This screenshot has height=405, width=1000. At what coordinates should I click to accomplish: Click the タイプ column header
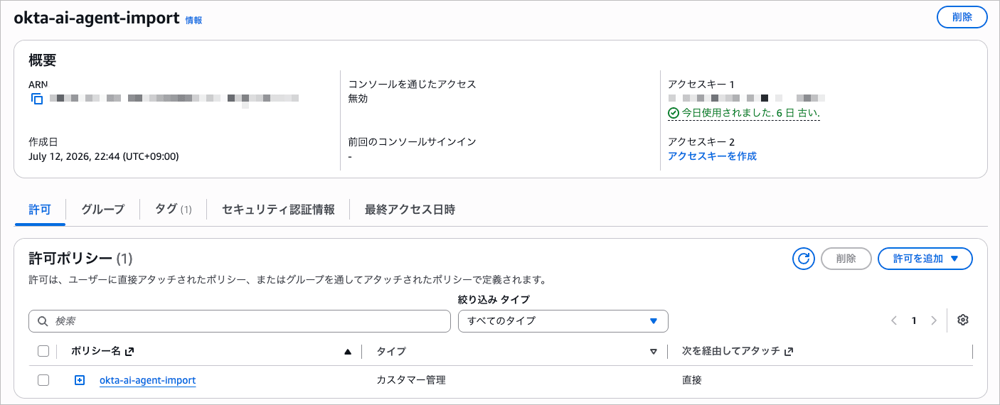[x=391, y=351]
